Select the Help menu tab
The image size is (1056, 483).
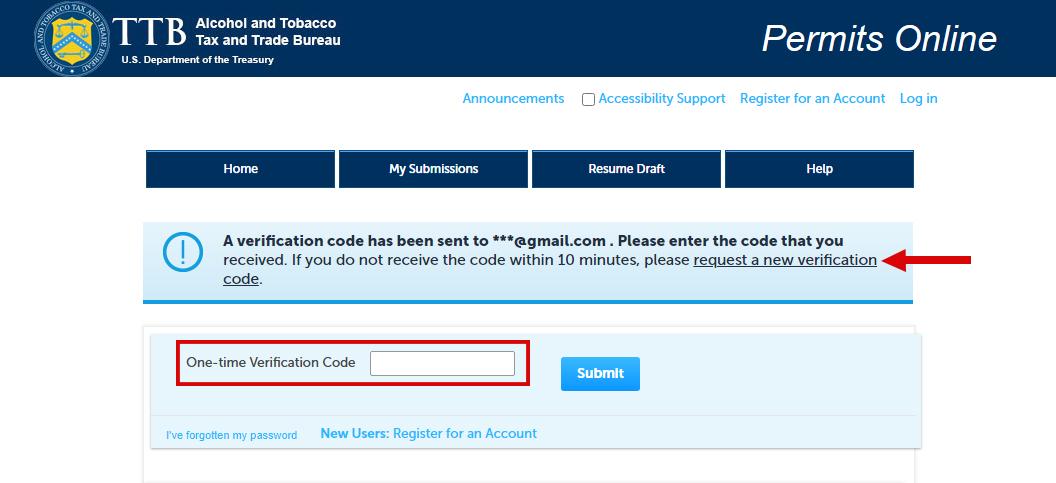pyautogui.click(x=819, y=169)
